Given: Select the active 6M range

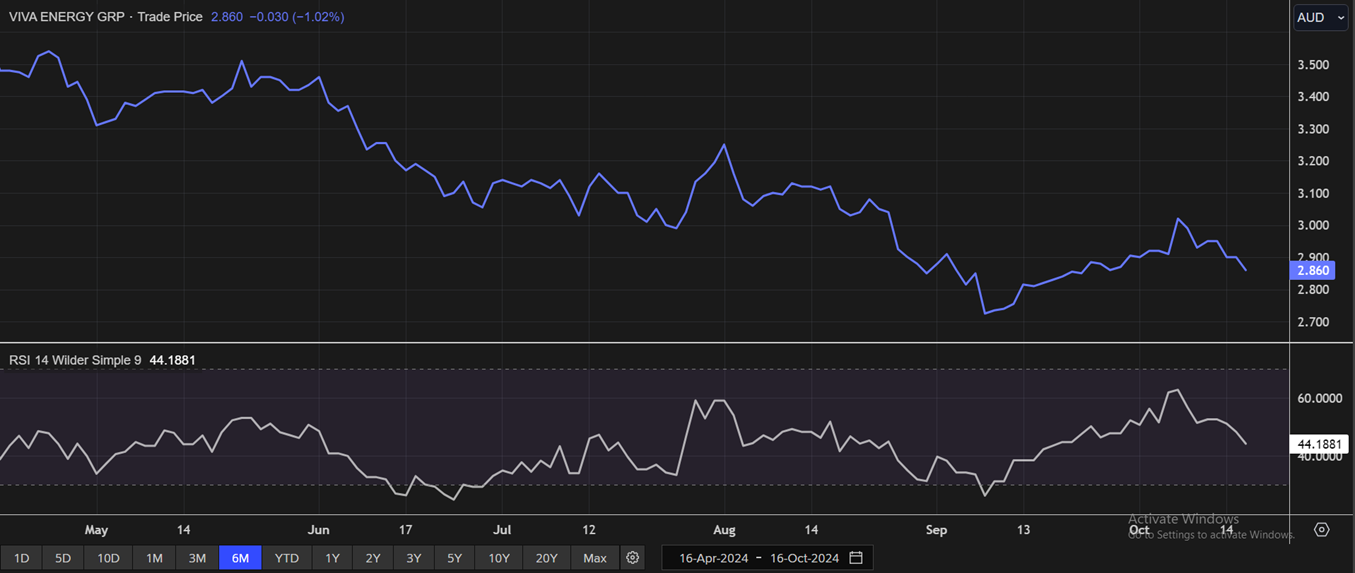Looking at the screenshot, I should pyautogui.click(x=240, y=558).
